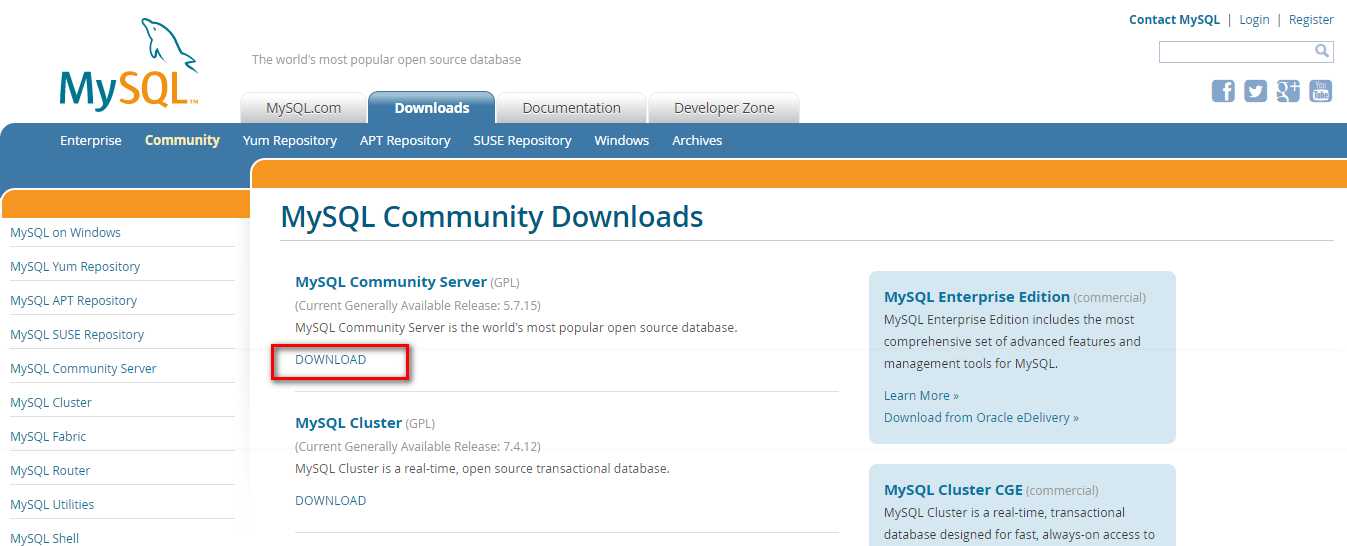Click DOWNLOAD under MySQL Cluster
Viewport: 1347px width, 546px height.
[331, 501]
